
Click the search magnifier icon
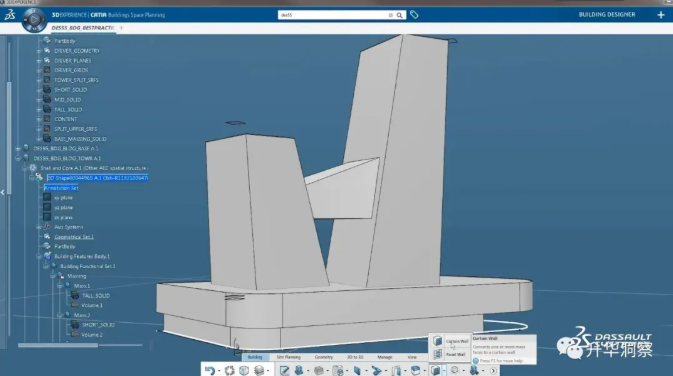(x=400, y=15)
